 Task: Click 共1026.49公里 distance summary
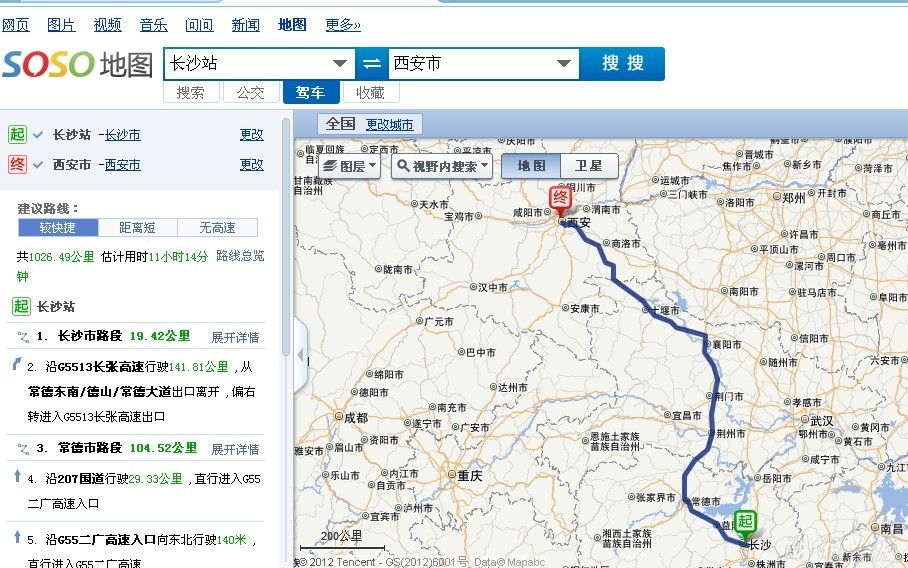coord(56,256)
